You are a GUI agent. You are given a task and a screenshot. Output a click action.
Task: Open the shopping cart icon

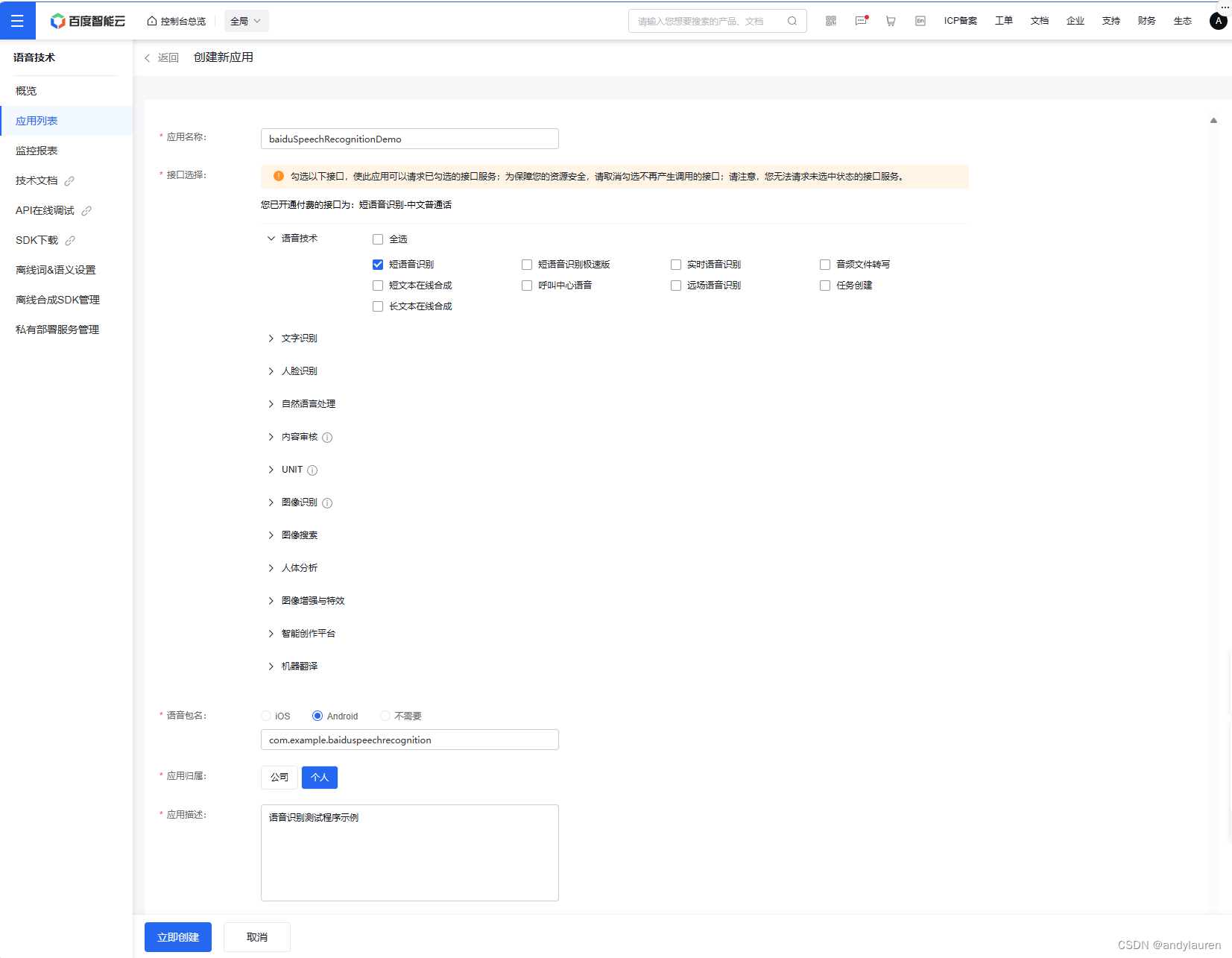(891, 21)
